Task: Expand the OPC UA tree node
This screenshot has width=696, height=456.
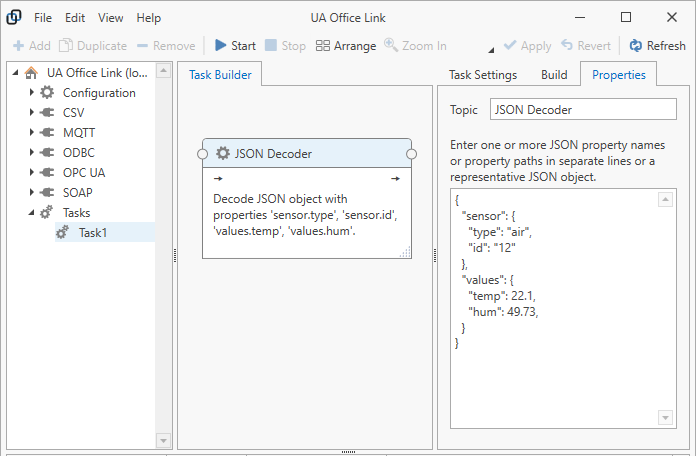Action: 31,173
